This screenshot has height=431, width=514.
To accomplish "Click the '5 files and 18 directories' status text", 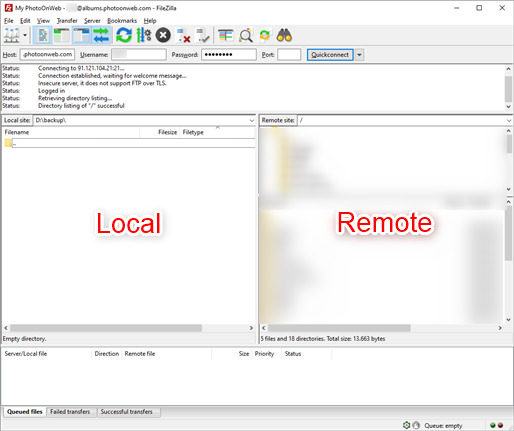I will [323, 339].
